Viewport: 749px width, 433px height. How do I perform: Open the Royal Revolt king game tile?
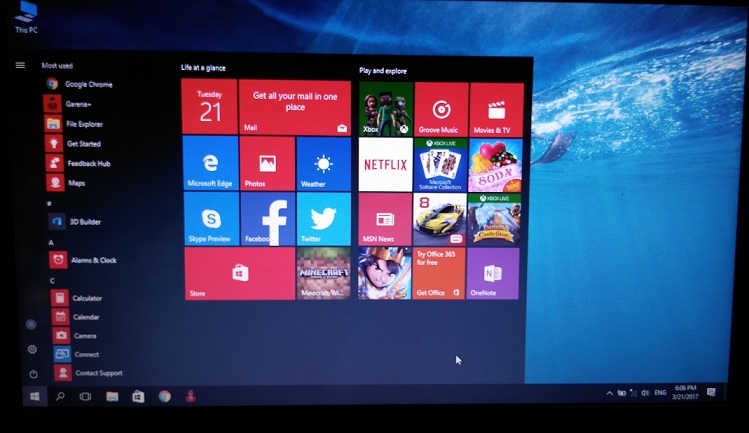[x=385, y=273]
